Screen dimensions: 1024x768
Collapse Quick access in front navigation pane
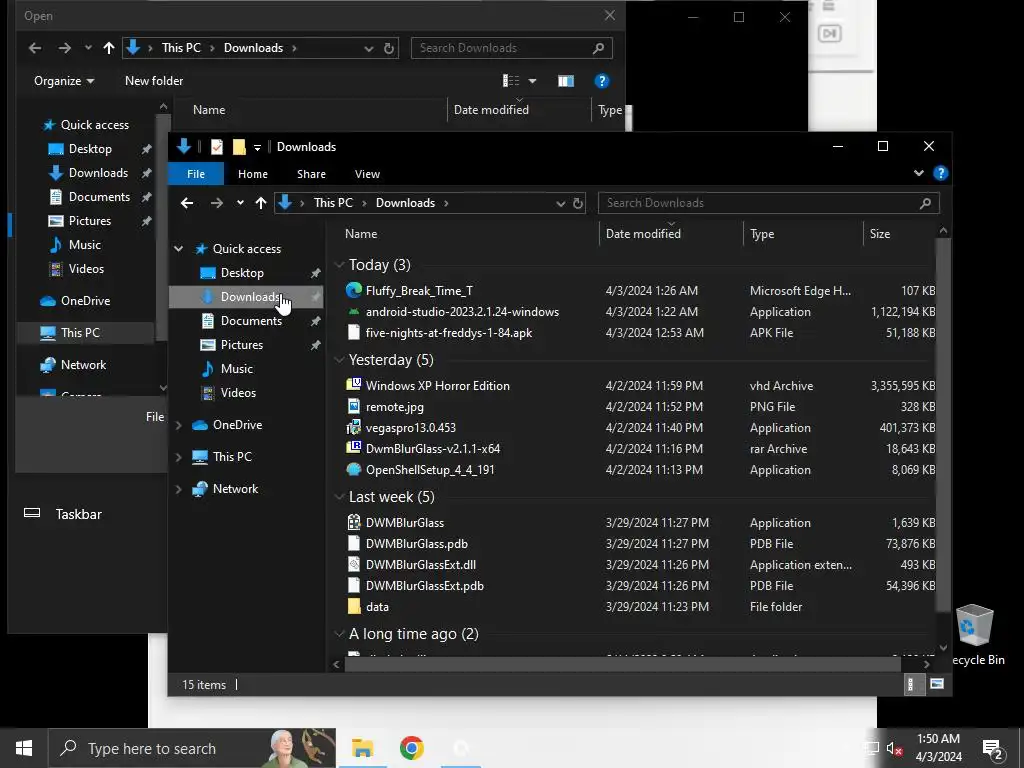[178, 249]
